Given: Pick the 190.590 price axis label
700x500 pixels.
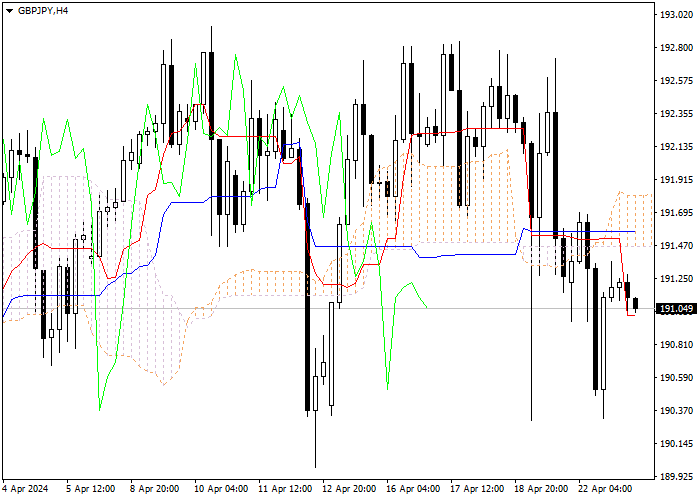Looking at the screenshot, I should [676, 378].
